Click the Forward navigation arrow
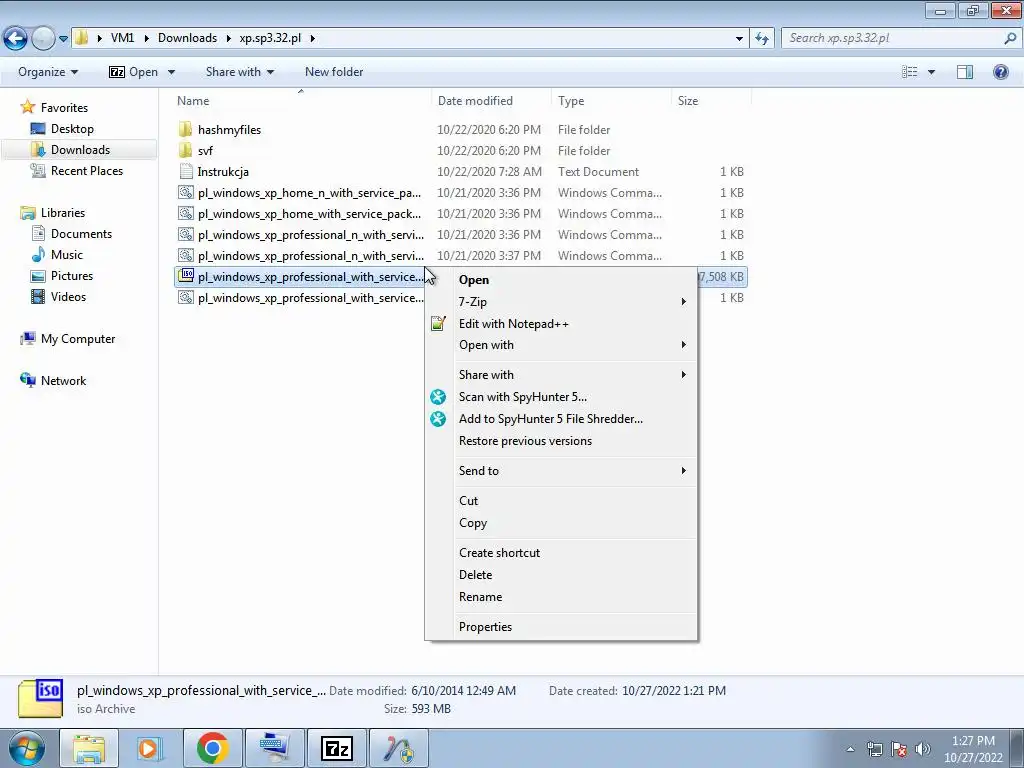The width and height of the screenshot is (1024, 768). (43, 38)
